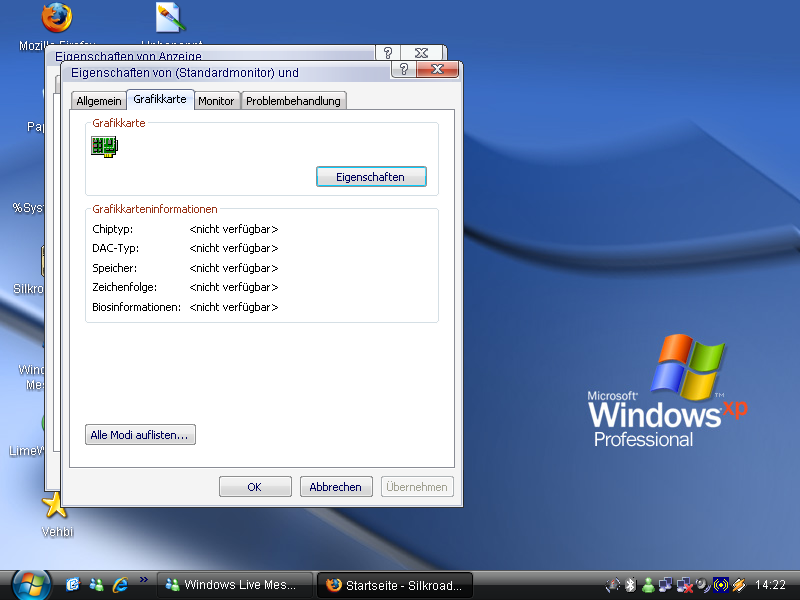This screenshot has width=800, height=600.
Task: Click the Alle Modi auflisten button
Action: pos(140,435)
